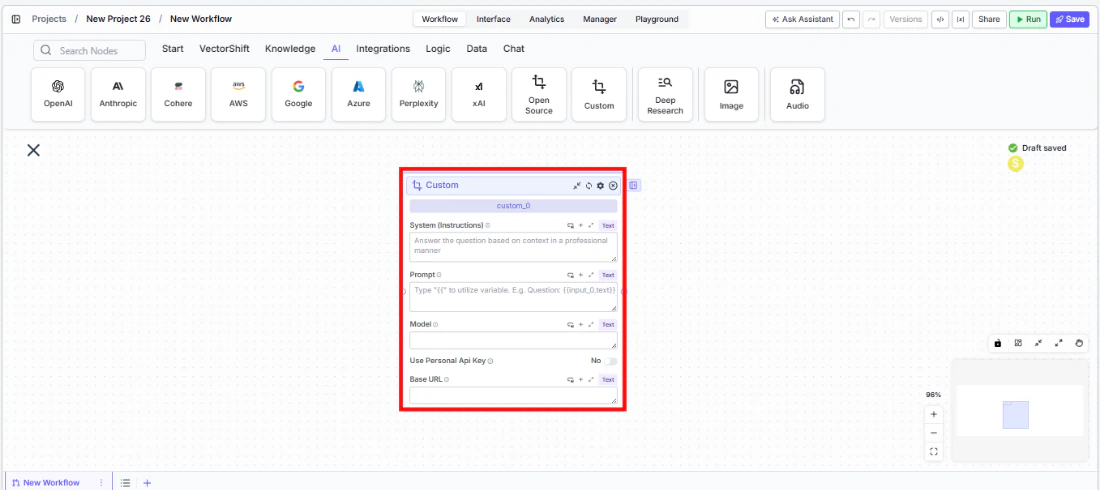The height and width of the screenshot is (490, 1100).
Task: Expand the System (Instructions) field editor
Action: (591, 226)
